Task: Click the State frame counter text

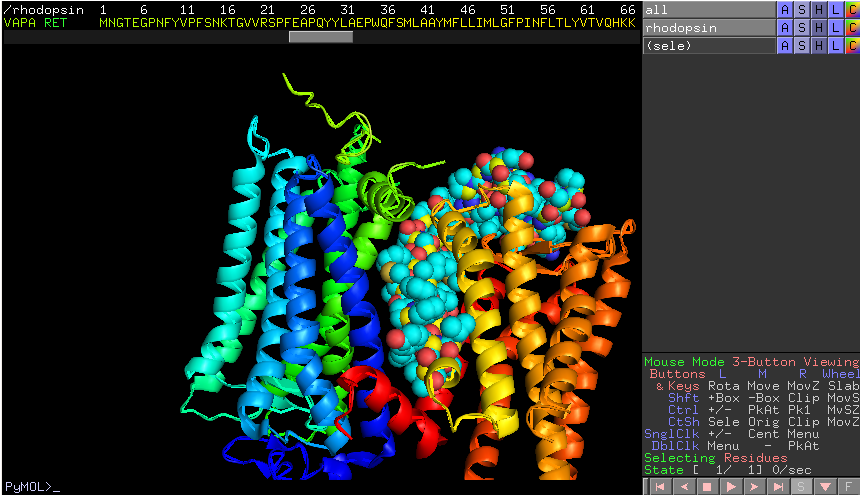Action: click(727, 470)
